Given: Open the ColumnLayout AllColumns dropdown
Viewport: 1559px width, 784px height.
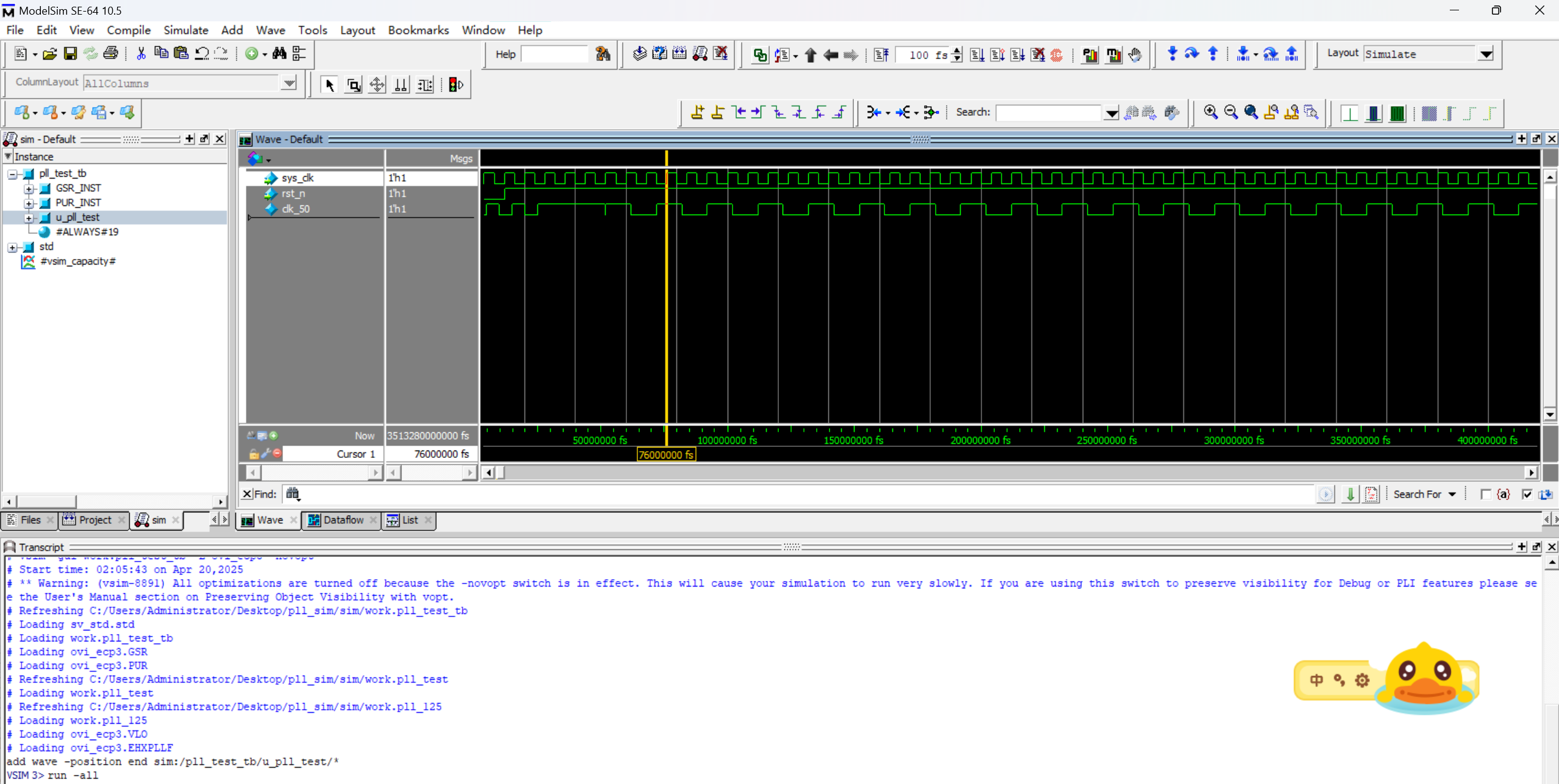Looking at the screenshot, I should [x=289, y=83].
